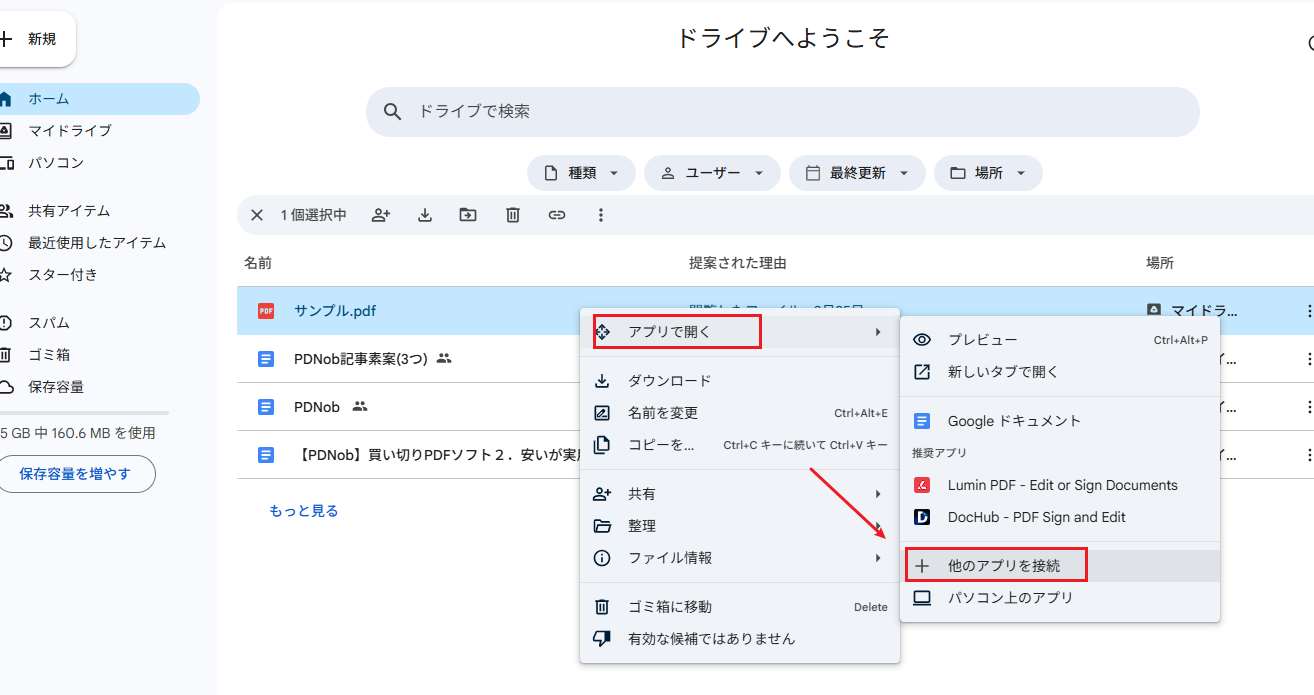1314x695 pixels.
Task: Select ダウンロード from context menu
Action: (x=740, y=381)
